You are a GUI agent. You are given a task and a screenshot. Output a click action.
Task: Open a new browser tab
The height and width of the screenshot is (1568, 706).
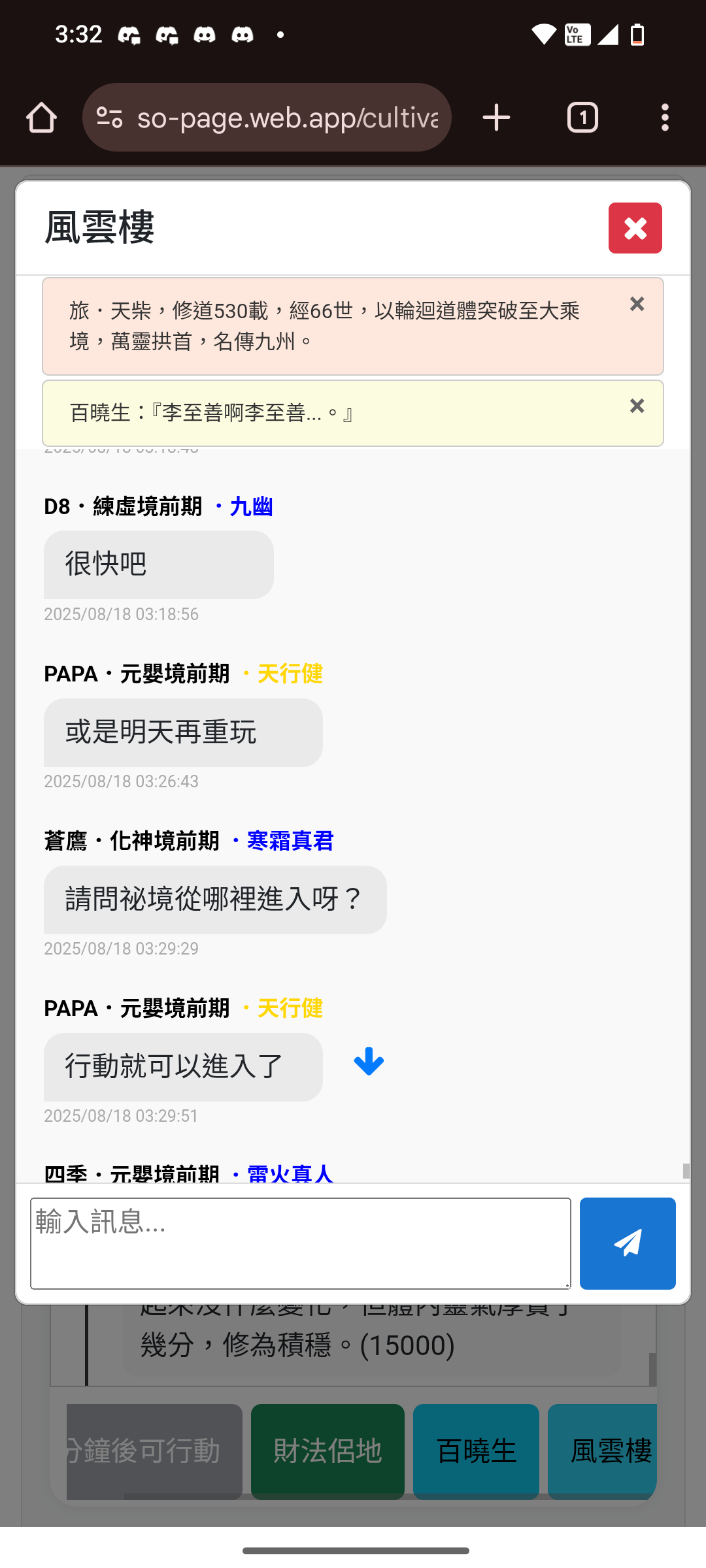pos(496,118)
